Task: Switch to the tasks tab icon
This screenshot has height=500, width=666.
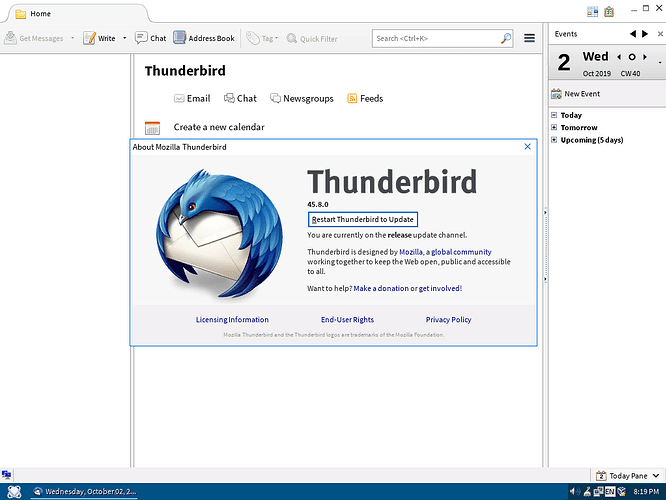Action: click(x=609, y=11)
